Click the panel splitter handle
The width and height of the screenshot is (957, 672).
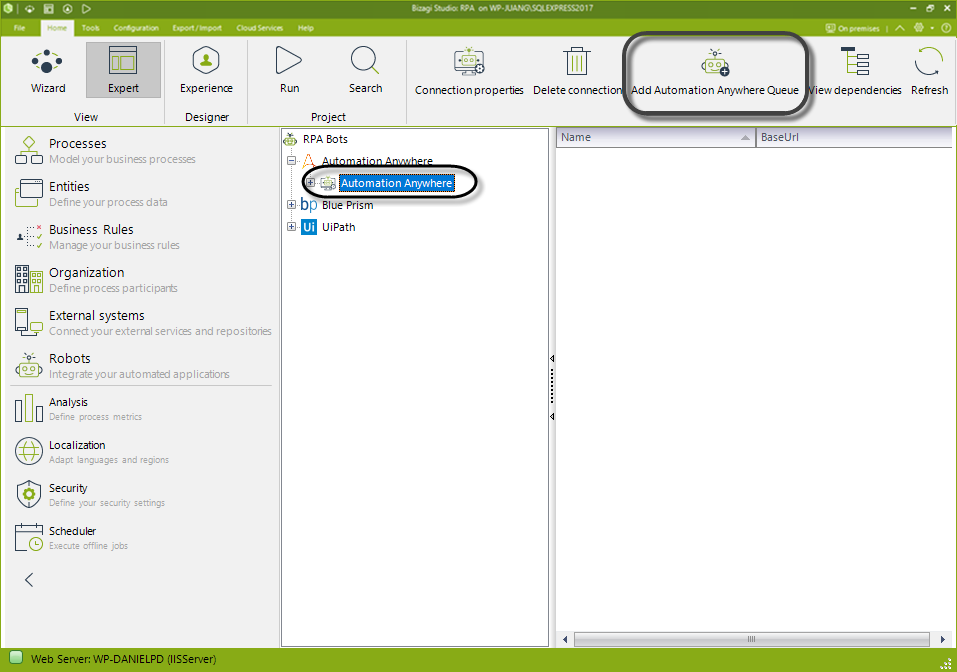(x=552, y=387)
